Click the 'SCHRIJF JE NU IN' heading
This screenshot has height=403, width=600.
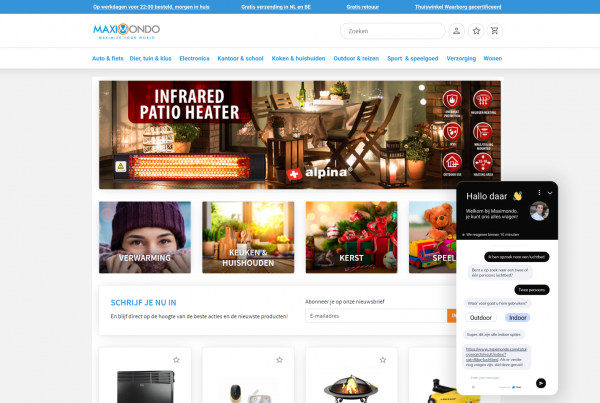(x=143, y=303)
